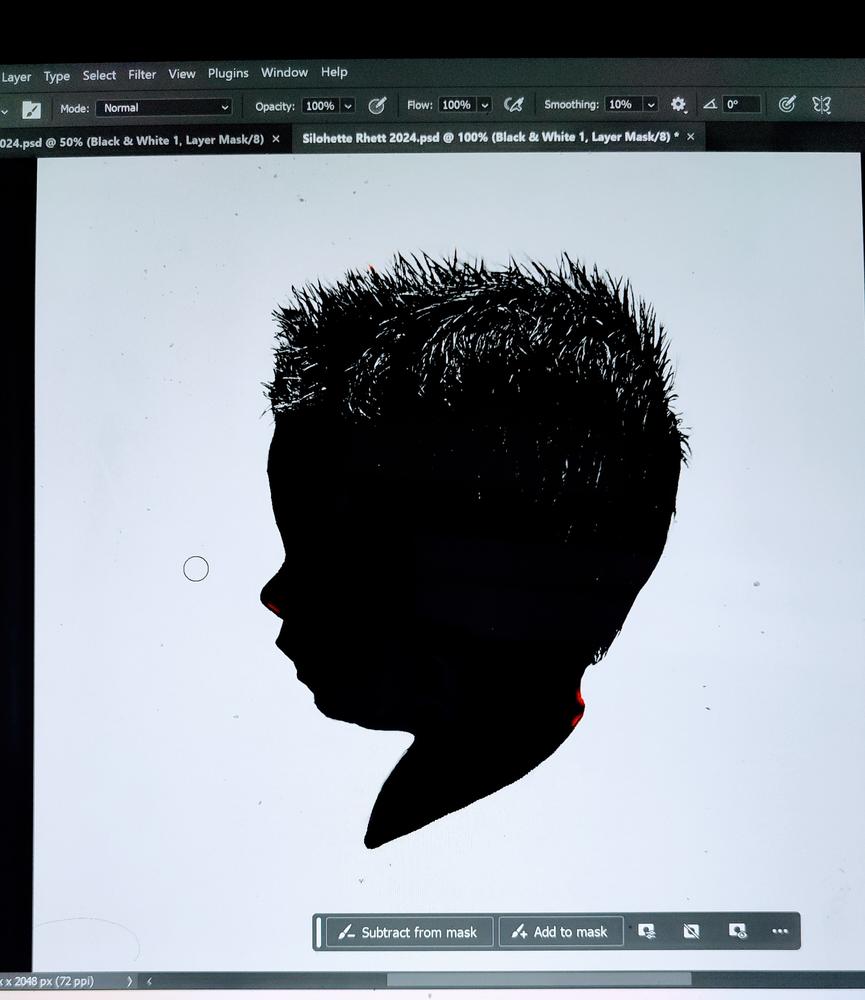
Task: Enable airbrush-style build-up effect
Action: 514,105
